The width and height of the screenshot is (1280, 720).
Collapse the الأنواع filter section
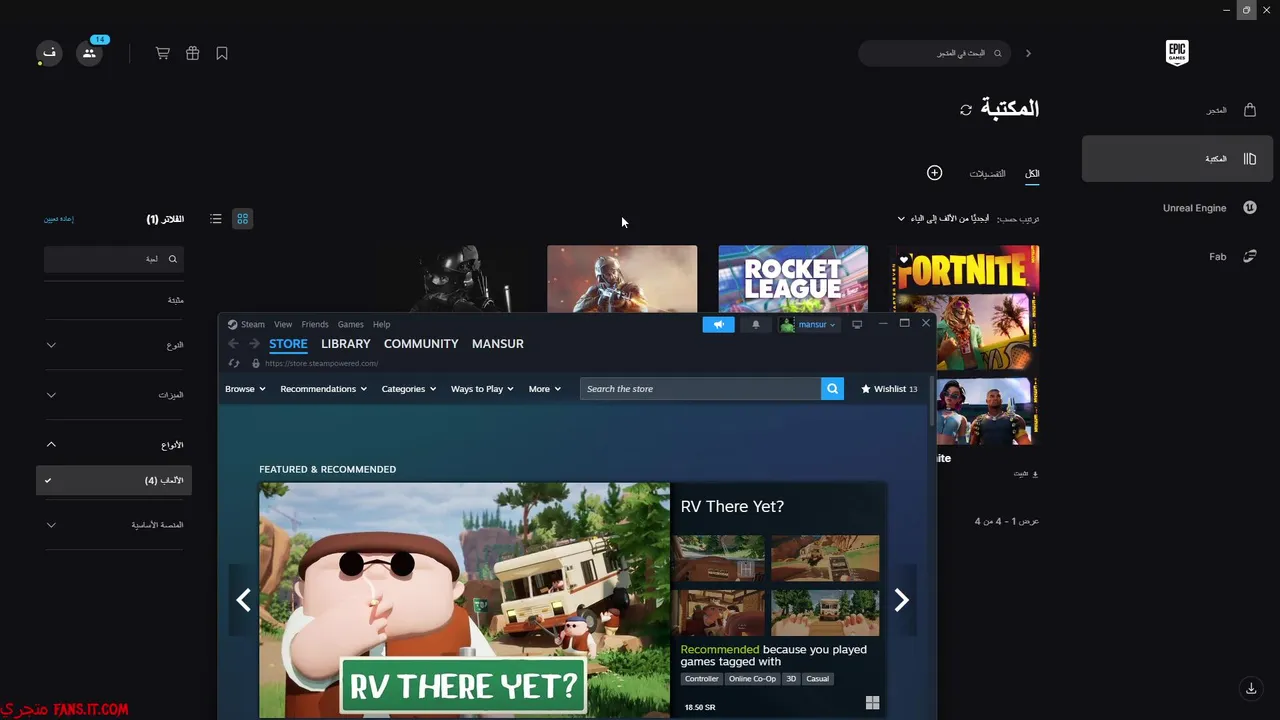[x=114, y=444]
